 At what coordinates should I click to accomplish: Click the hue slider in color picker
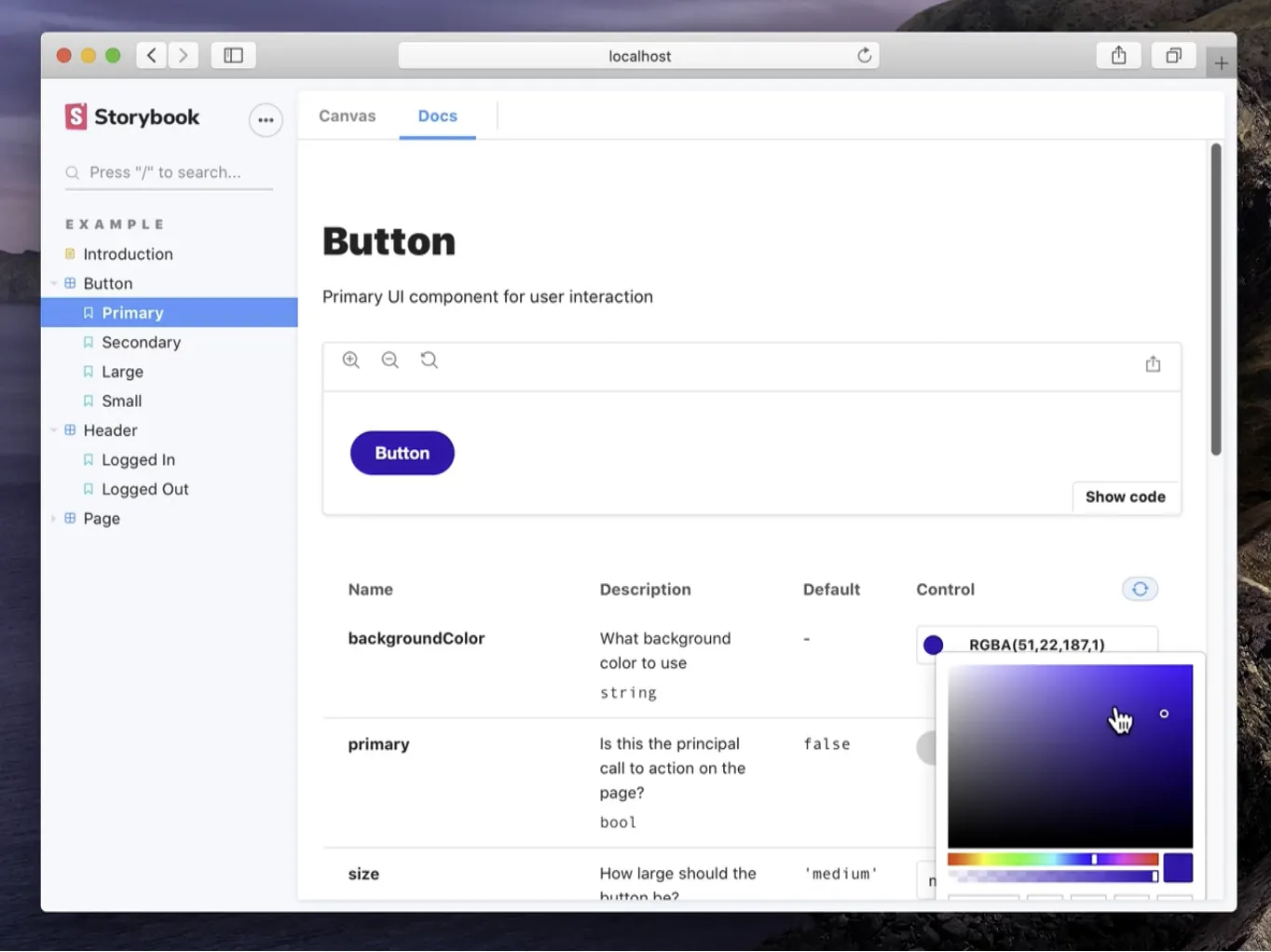coord(1052,860)
